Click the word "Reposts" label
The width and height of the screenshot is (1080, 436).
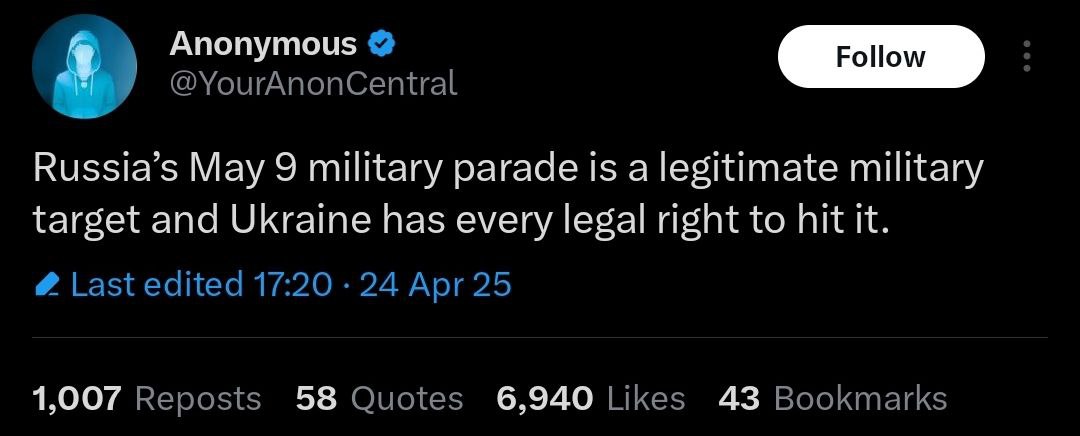[197, 398]
